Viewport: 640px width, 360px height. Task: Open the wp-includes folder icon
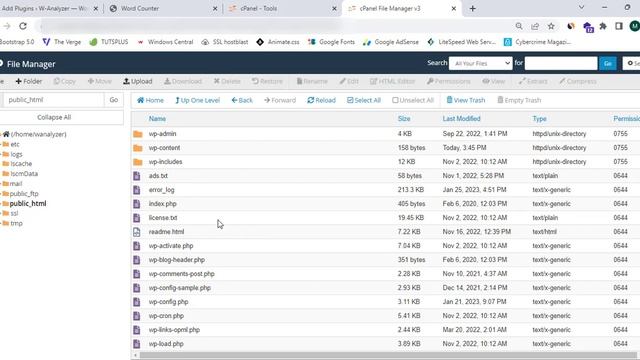138,162
